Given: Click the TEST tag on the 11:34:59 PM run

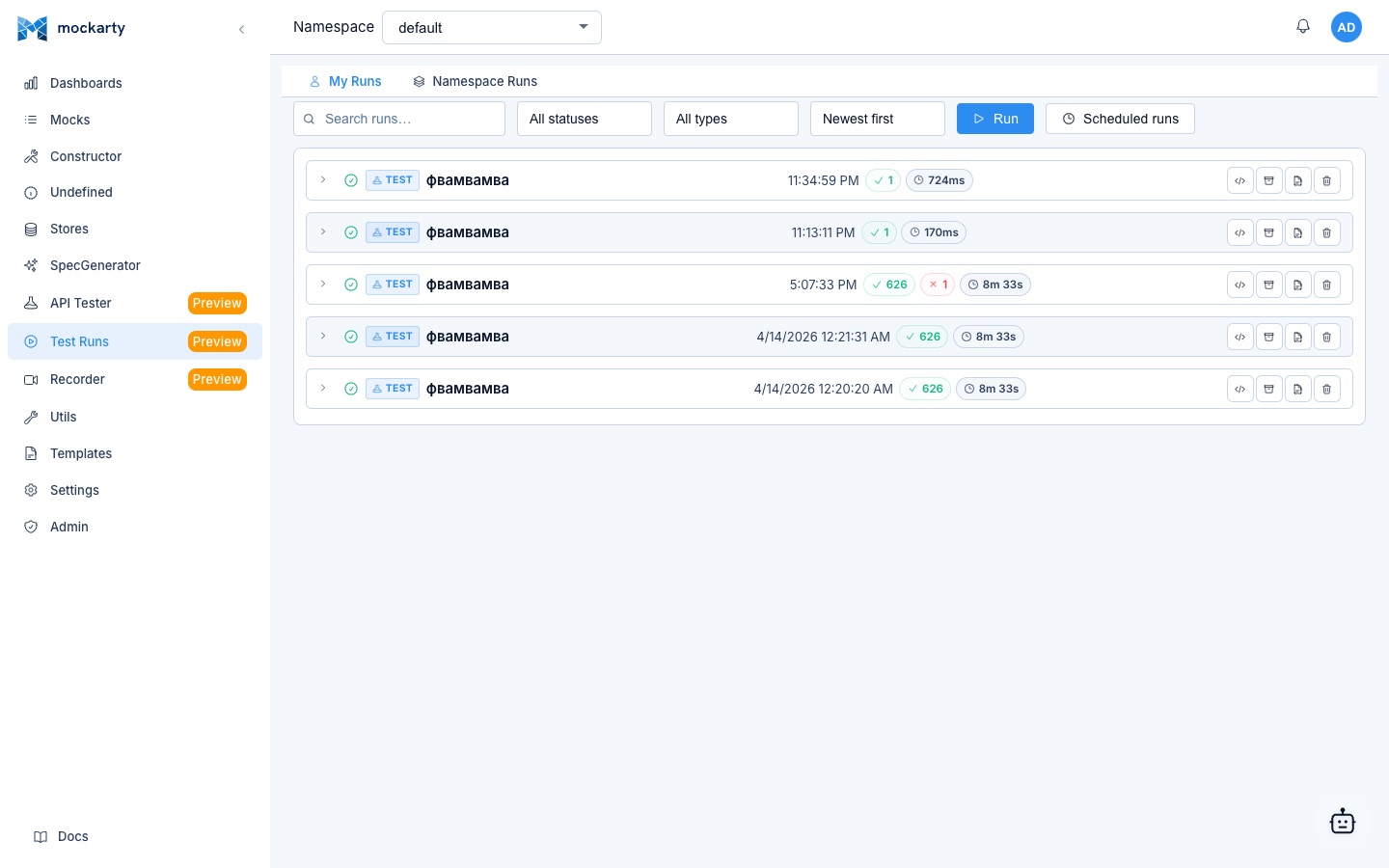Looking at the screenshot, I should 393,180.
